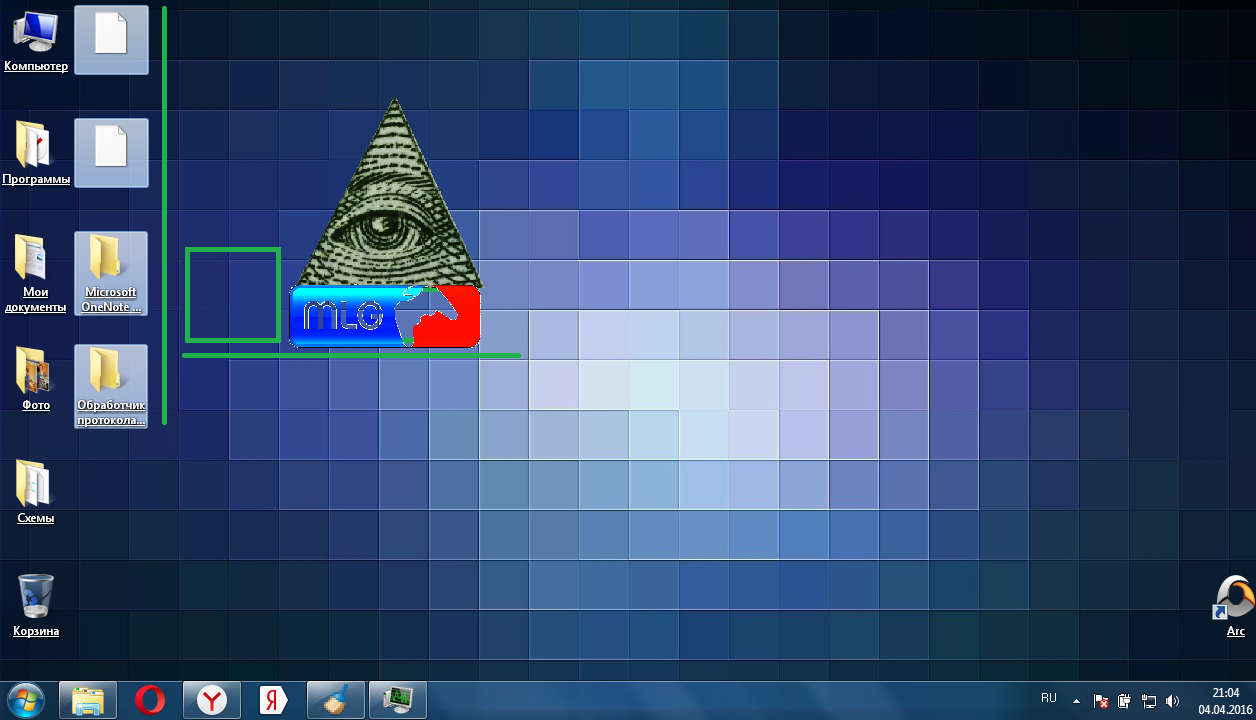Open the network tray icon
Image resolution: width=1256 pixels, height=720 pixels.
pyautogui.click(x=1149, y=701)
